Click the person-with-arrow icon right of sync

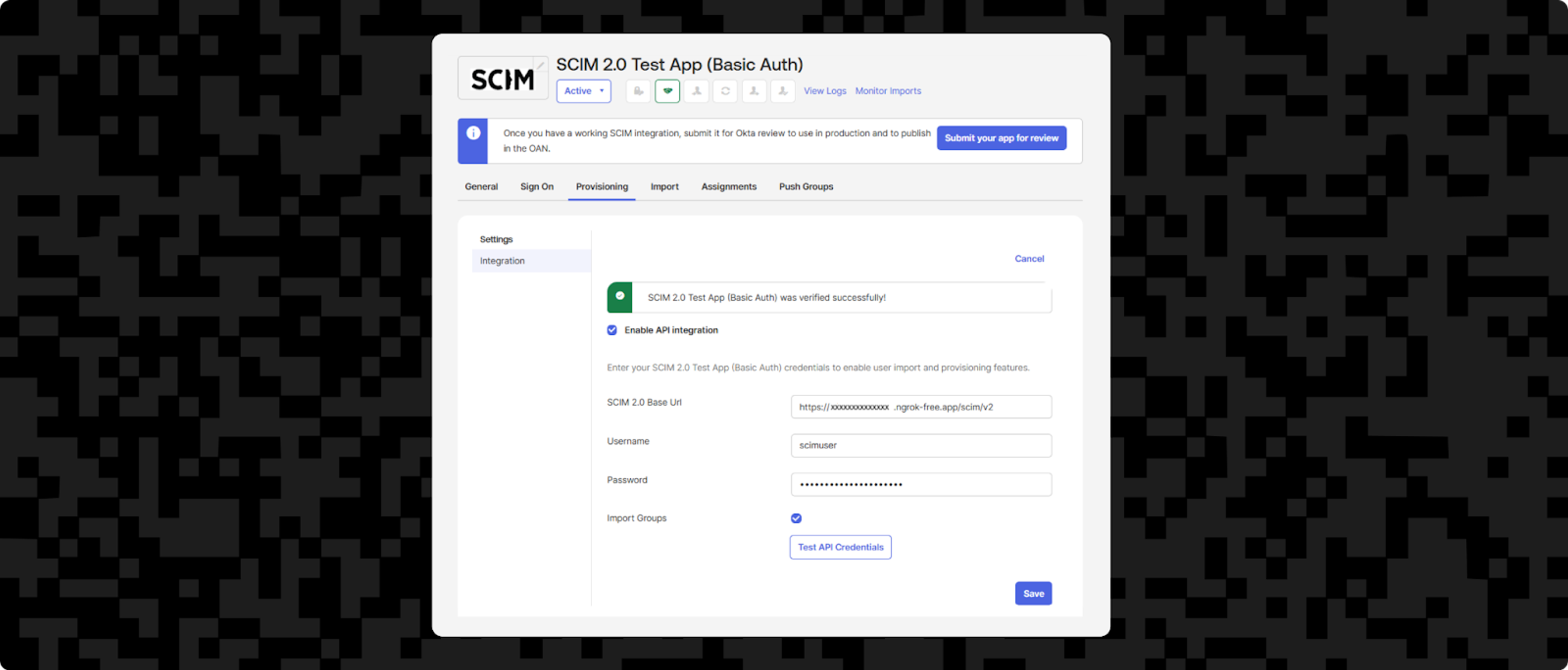coord(753,91)
